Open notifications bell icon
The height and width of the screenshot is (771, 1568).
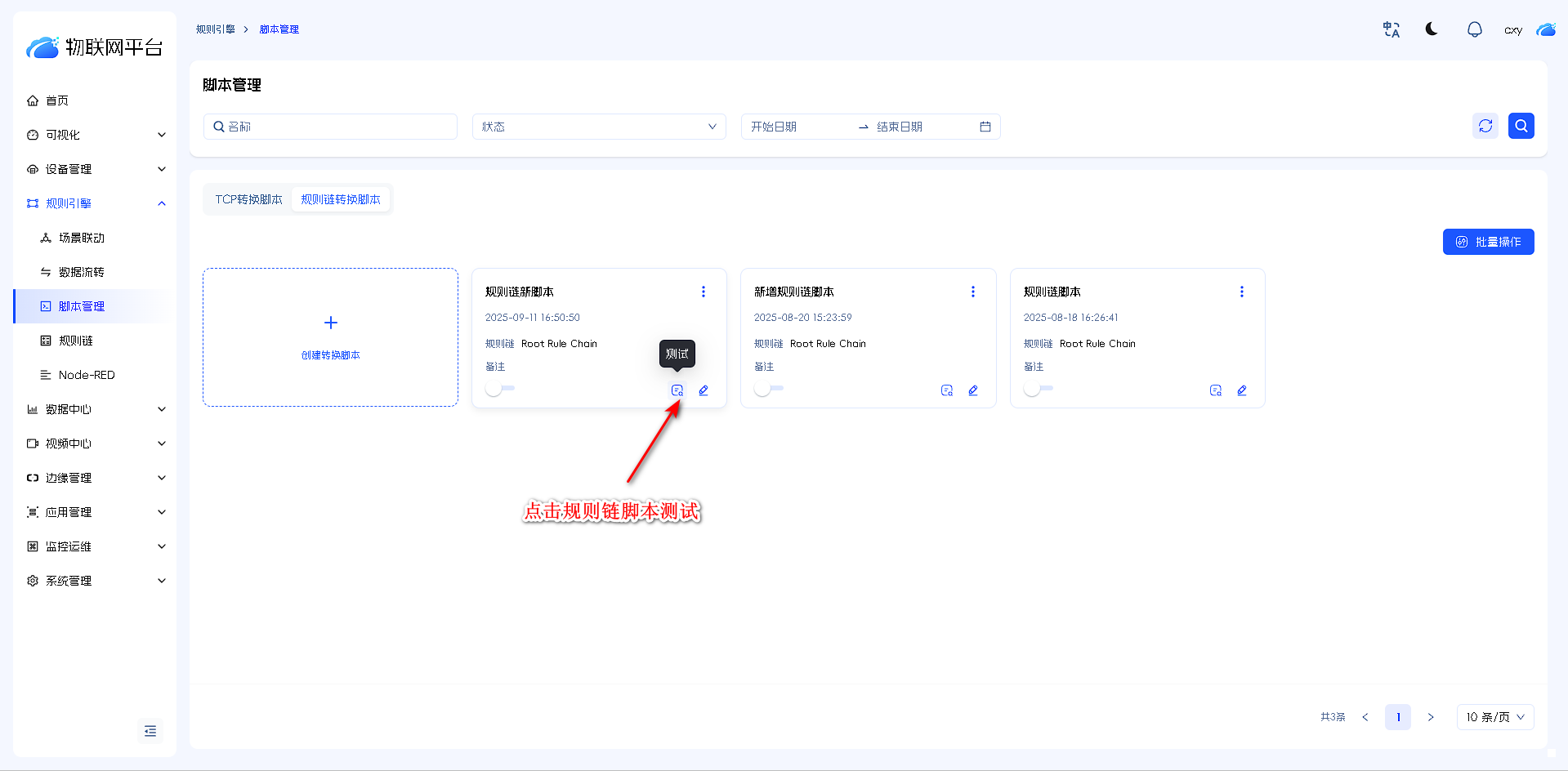(1474, 29)
